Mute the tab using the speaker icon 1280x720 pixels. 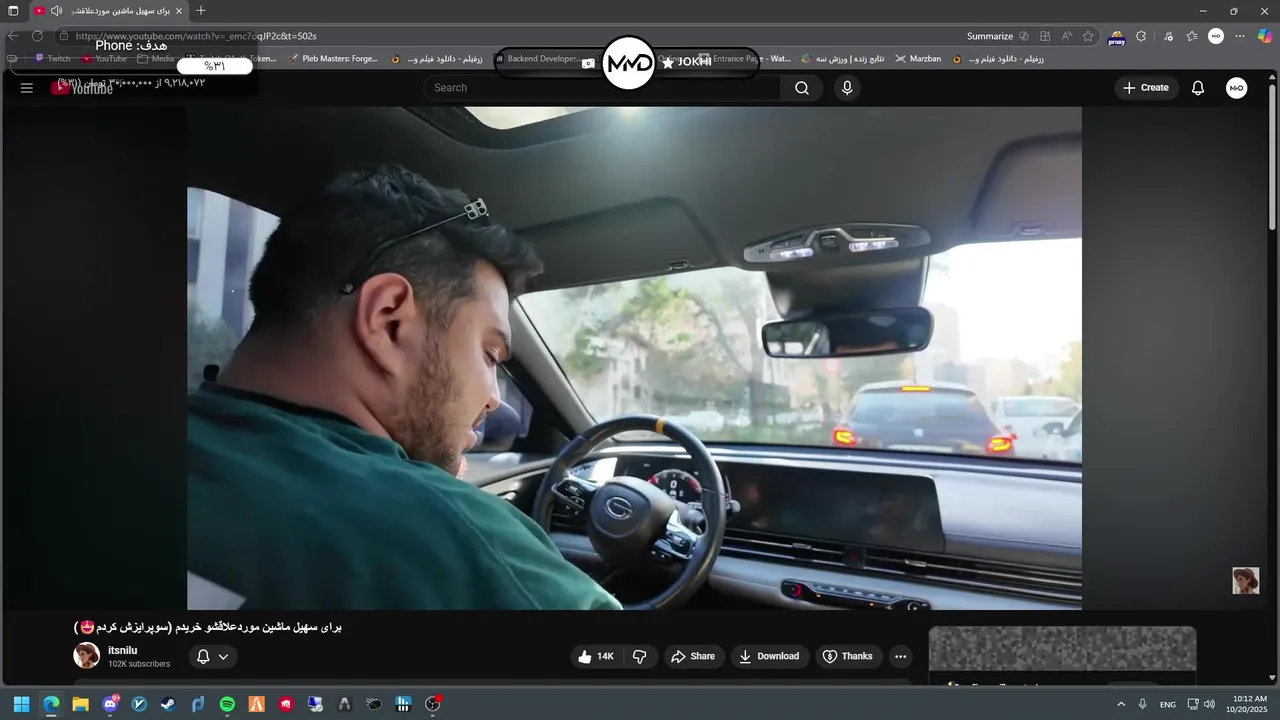(56, 11)
